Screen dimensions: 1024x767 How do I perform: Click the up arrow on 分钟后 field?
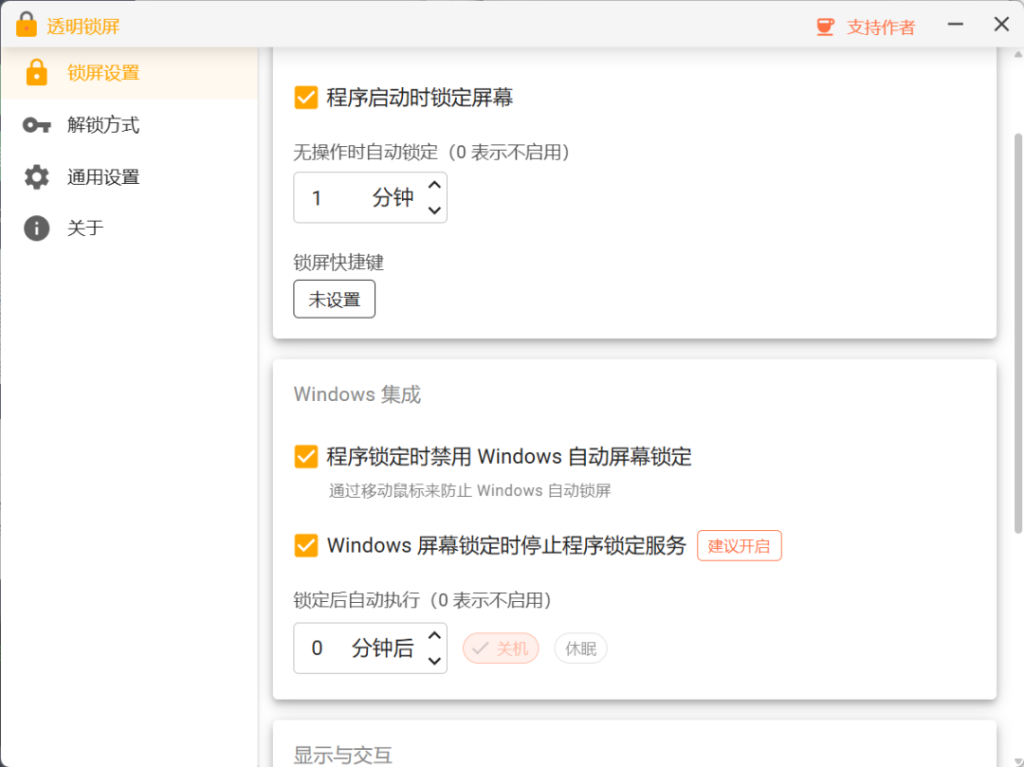(433, 636)
